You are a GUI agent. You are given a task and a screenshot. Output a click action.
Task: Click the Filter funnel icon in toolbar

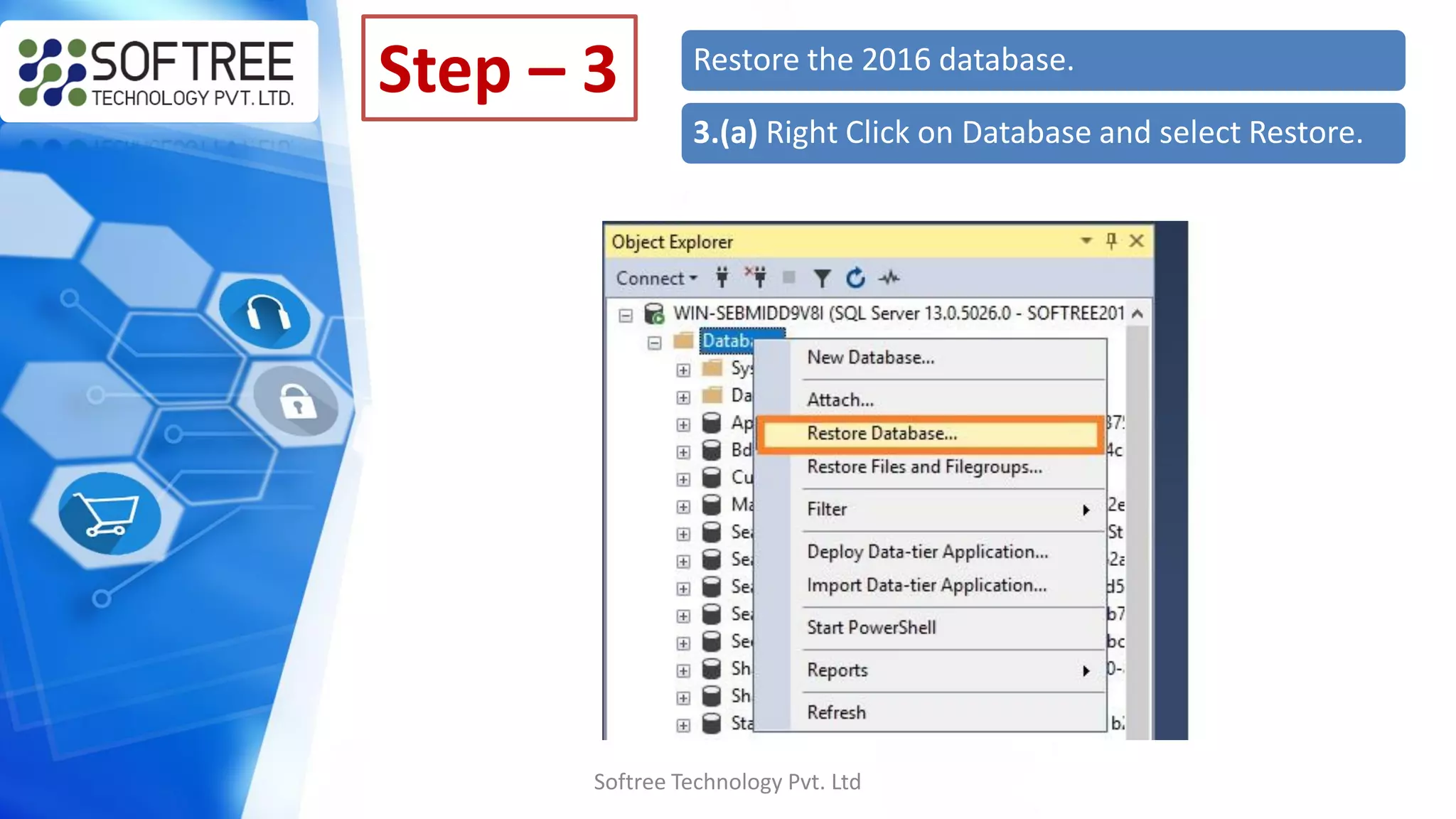click(x=823, y=278)
